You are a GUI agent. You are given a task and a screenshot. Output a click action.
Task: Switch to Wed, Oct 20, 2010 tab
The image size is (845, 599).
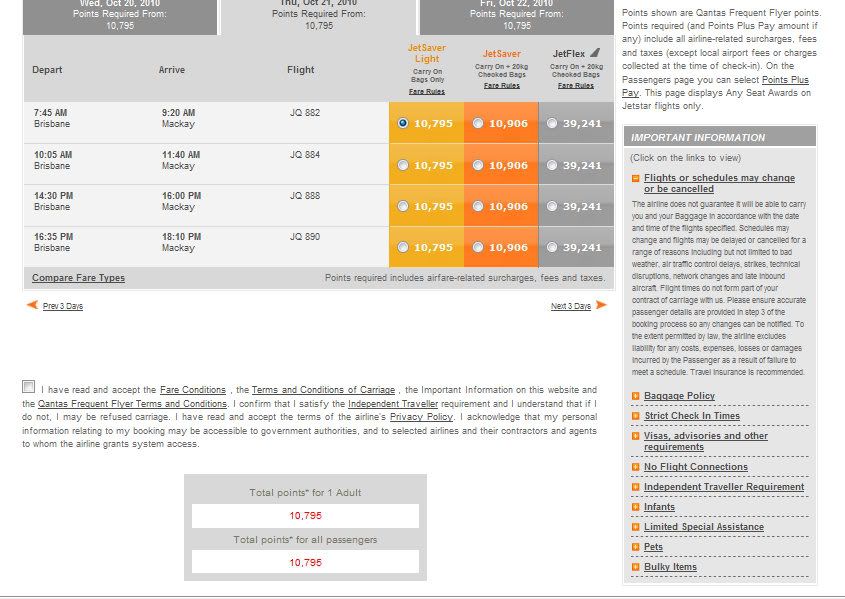coord(120,16)
